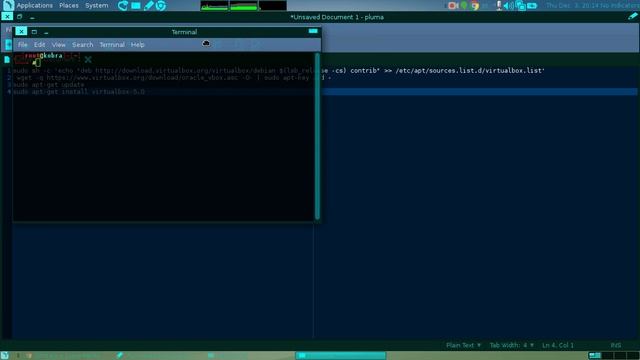
Task: Switch to the highlighted Terminal taskbar entry
Action: click(x=340, y=356)
